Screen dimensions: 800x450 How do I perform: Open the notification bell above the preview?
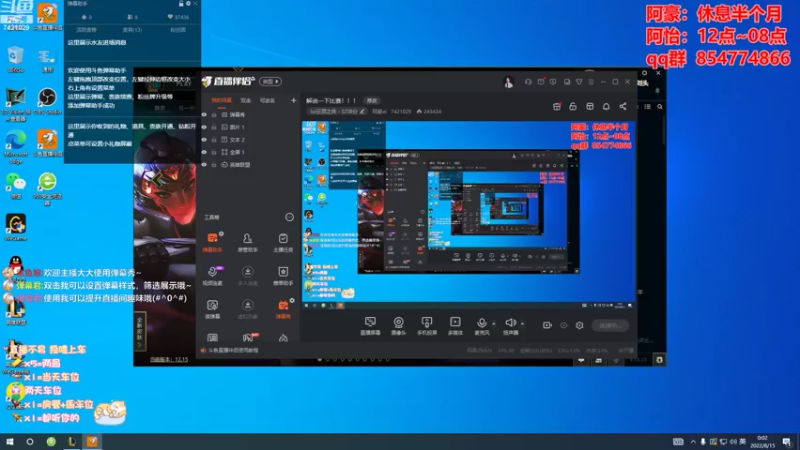[x=606, y=106]
